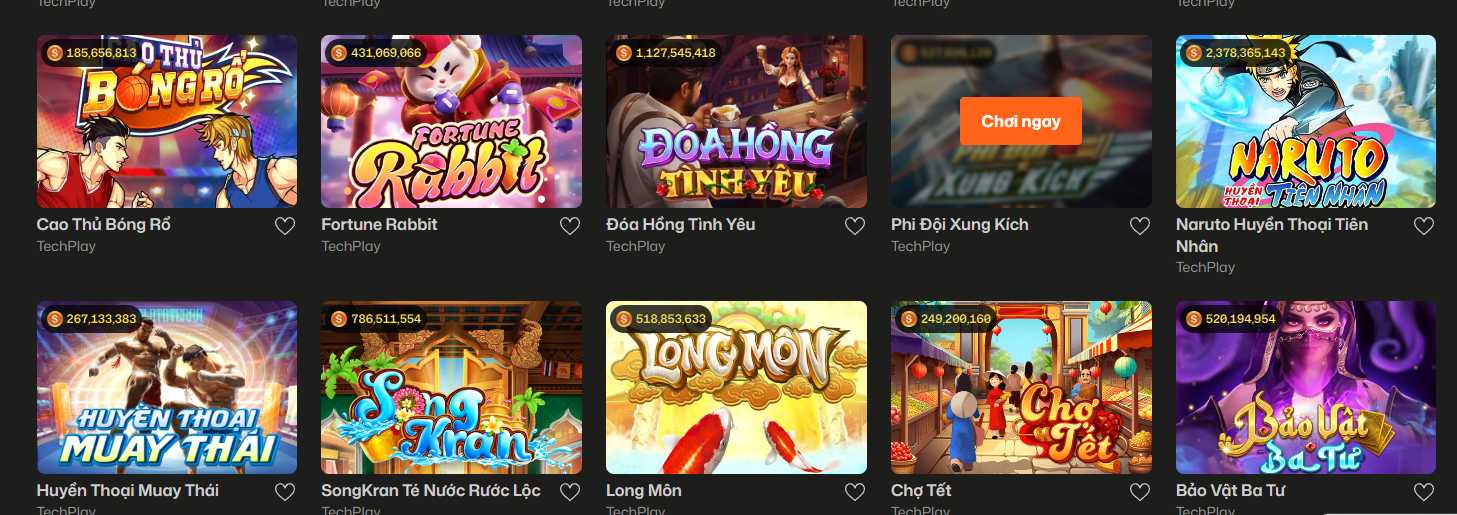Favorite the Chợ Tết game
Image resolution: width=1457 pixels, height=515 pixels.
(1140, 492)
